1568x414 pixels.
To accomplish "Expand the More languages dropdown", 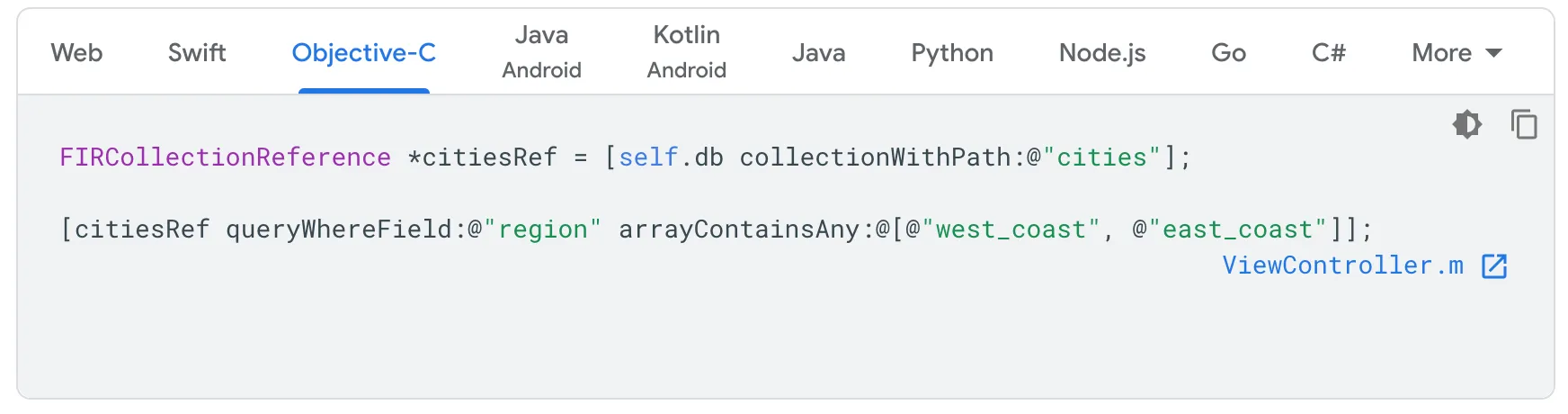I will (x=1457, y=53).
